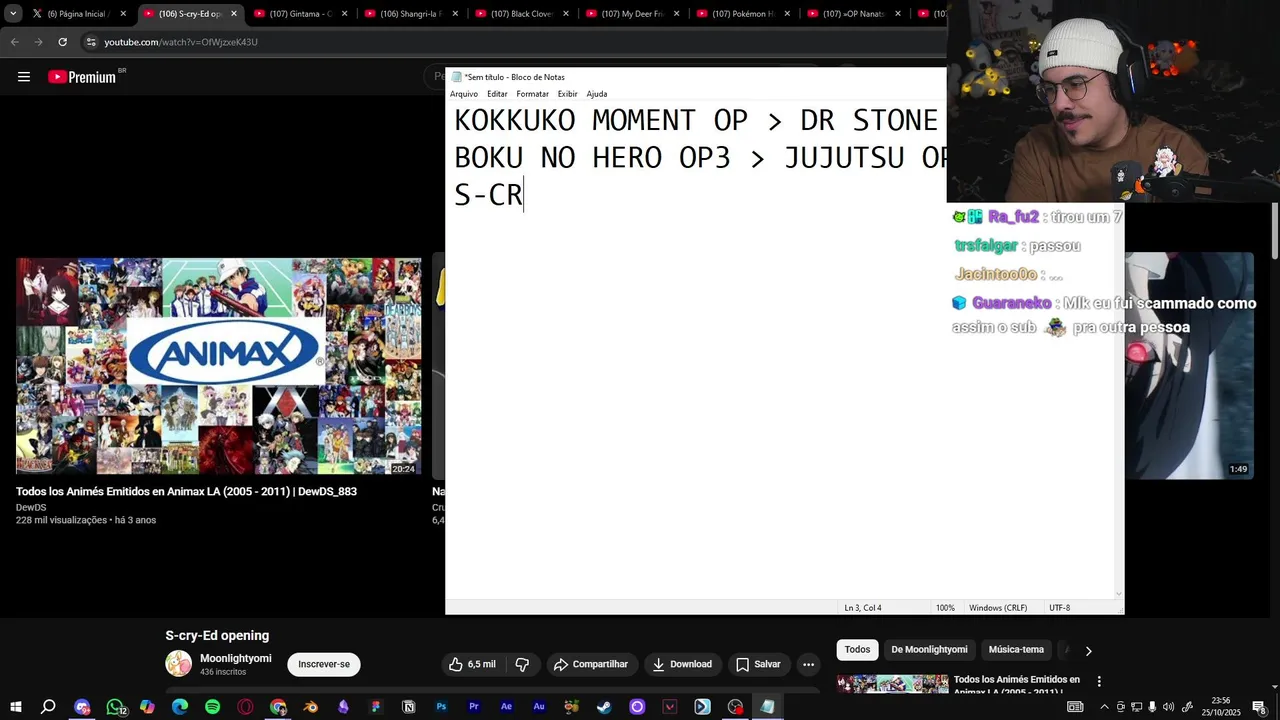Open Spotify from the taskbar
1280x720 pixels.
point(213,707)
